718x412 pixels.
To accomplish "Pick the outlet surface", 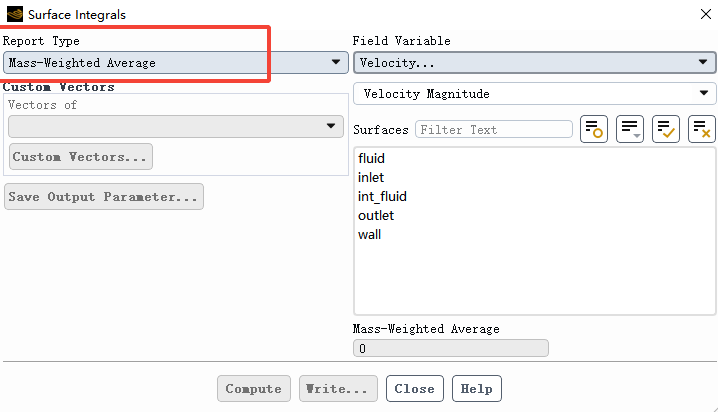I will click(376, 216).
